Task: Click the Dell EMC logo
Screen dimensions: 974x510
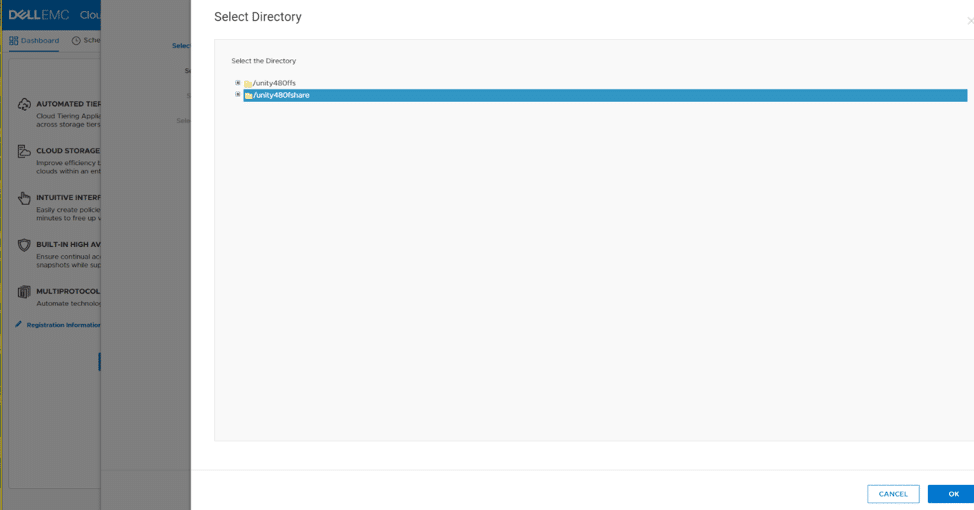Action: 39,15
